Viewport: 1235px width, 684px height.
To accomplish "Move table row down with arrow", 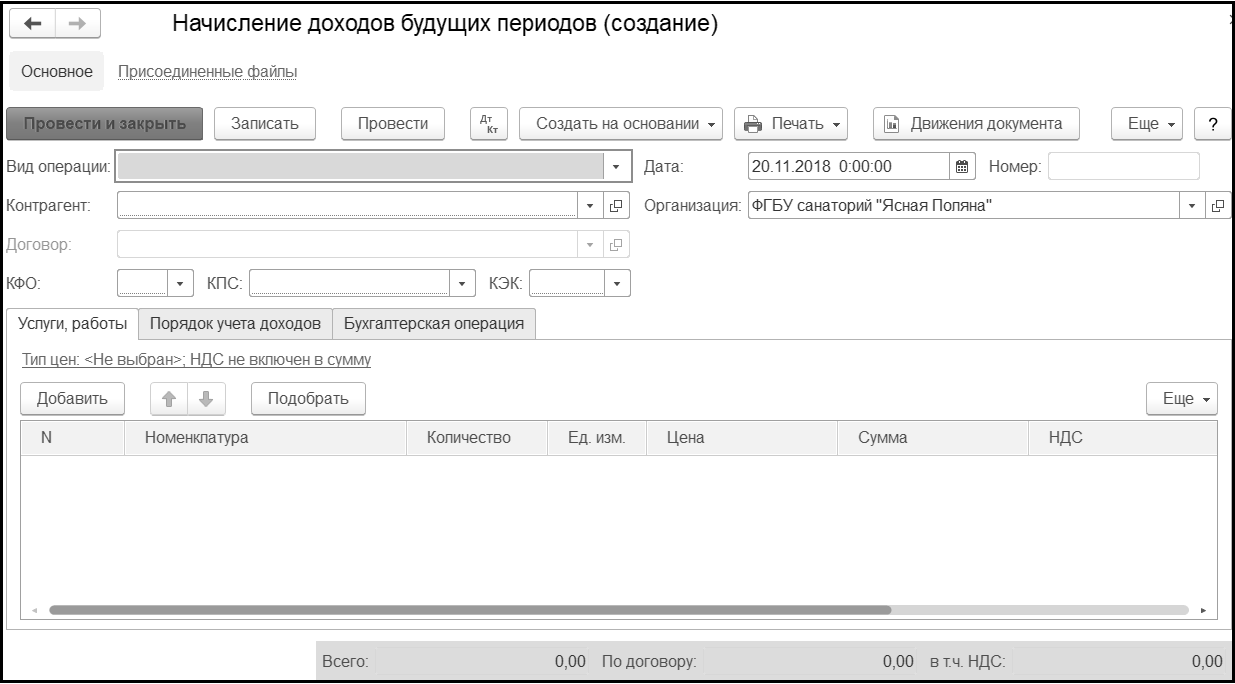I will pyautogui.click(x=205, y=399).
